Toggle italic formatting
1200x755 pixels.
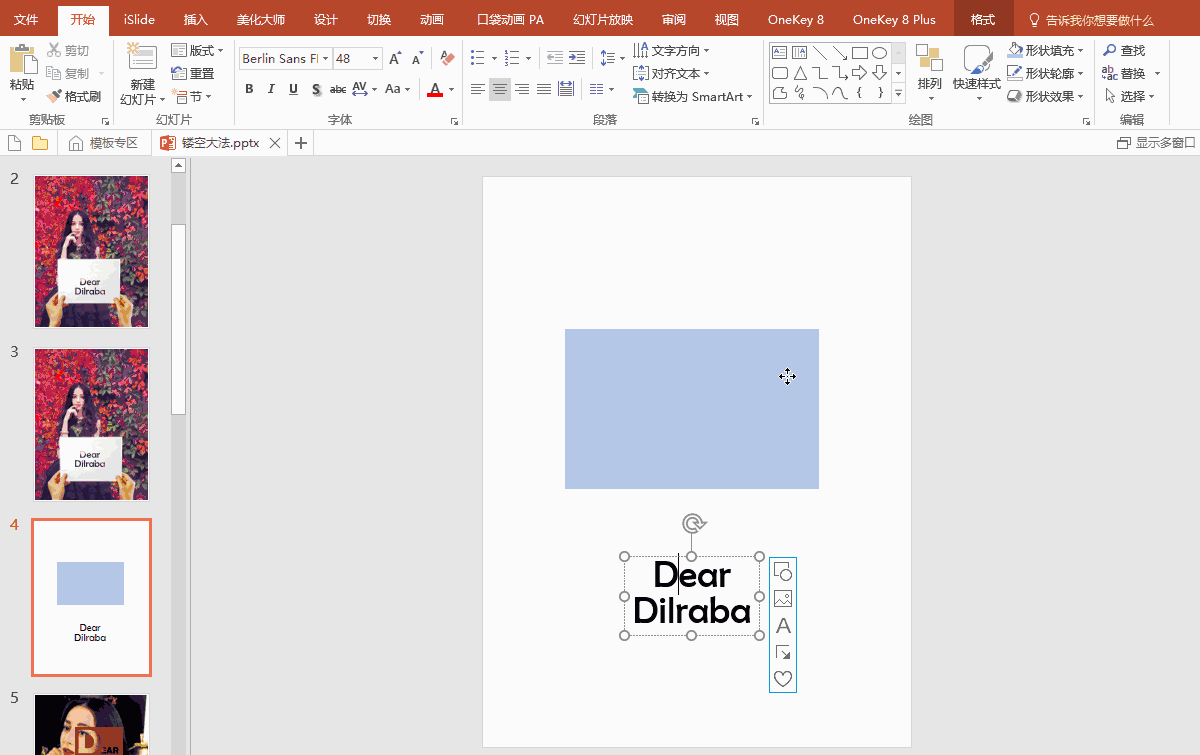click(271, 89)
